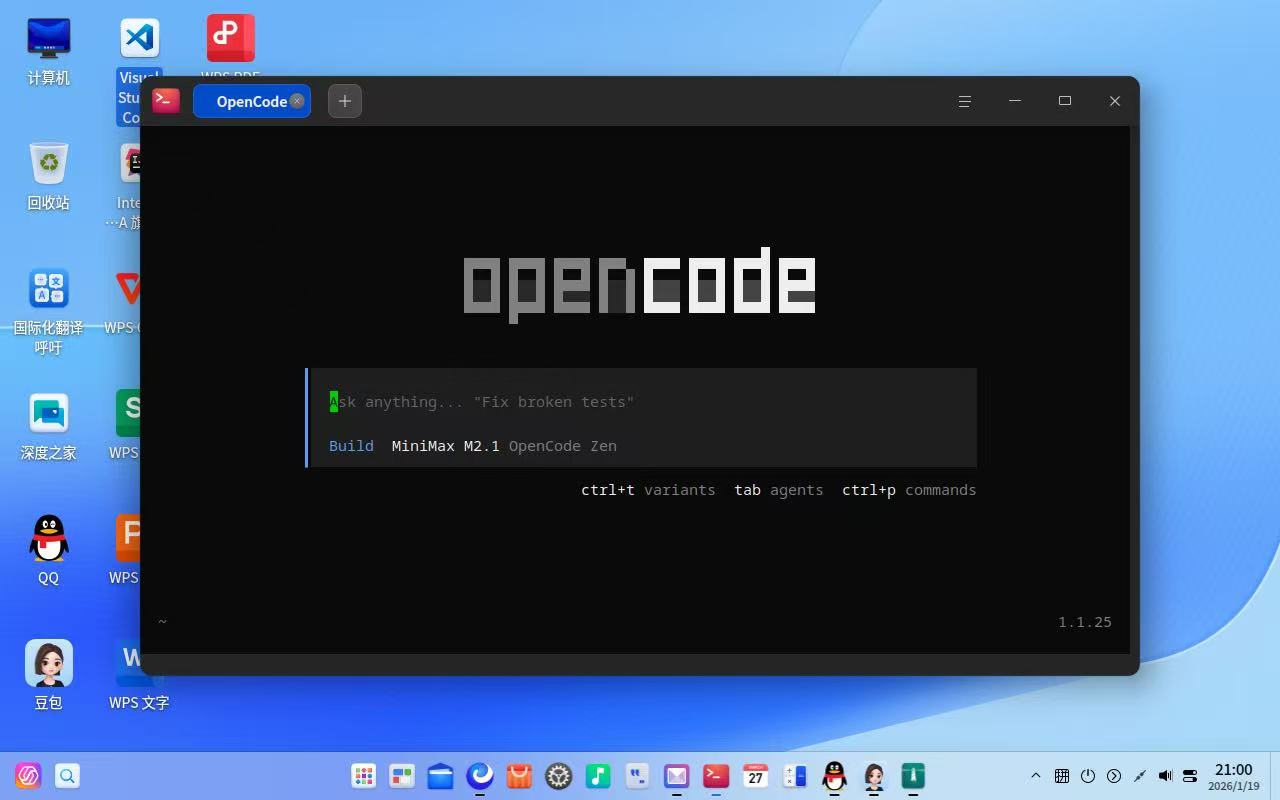Close the OpenCode tab with its x
The image size is (1280, 800).
pyautogui.click(x=296, y=100)
